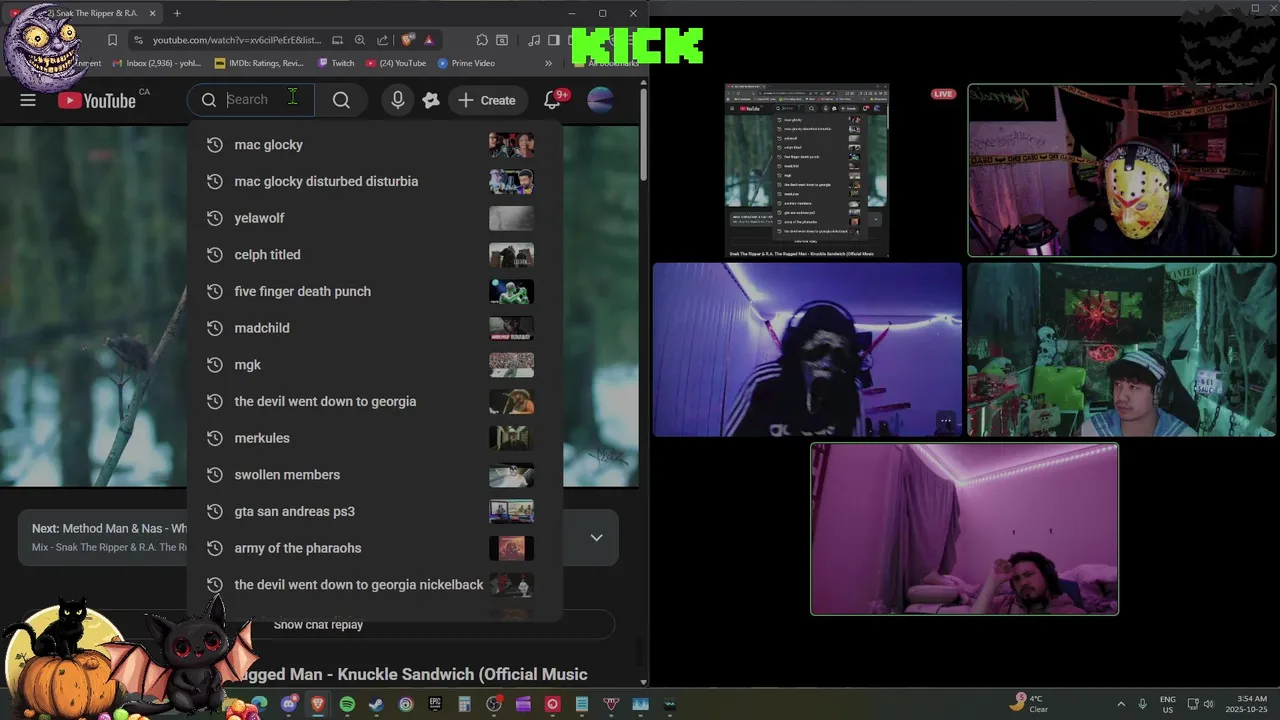This screenshot has height=720, width=1280.
Task: Click the Show chat replay button
Action: [x=318, y=625]
